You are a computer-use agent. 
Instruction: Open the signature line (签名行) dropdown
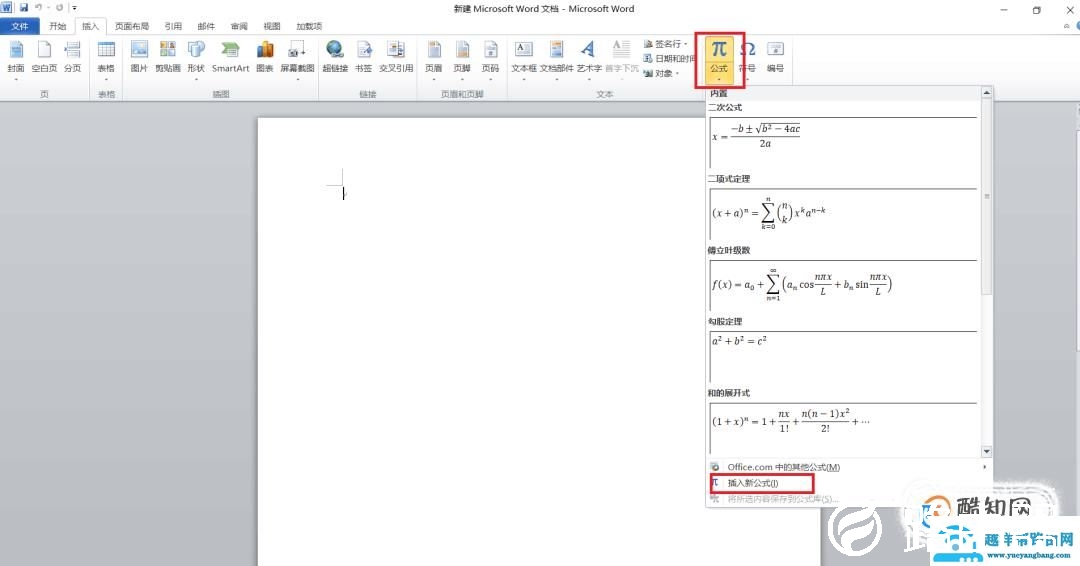(x=664, y=44)
